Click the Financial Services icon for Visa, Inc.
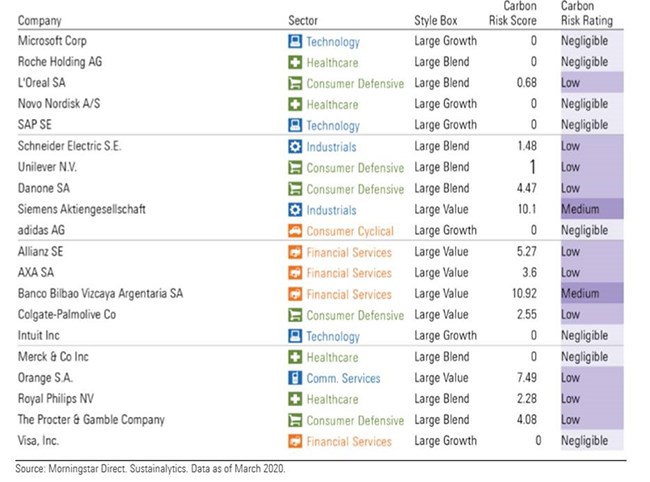 (294, 441)
